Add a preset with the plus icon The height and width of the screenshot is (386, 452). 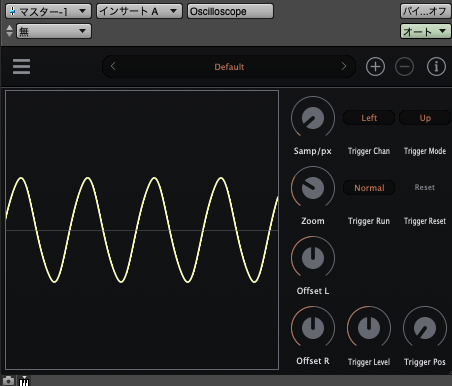click(375, 67)
